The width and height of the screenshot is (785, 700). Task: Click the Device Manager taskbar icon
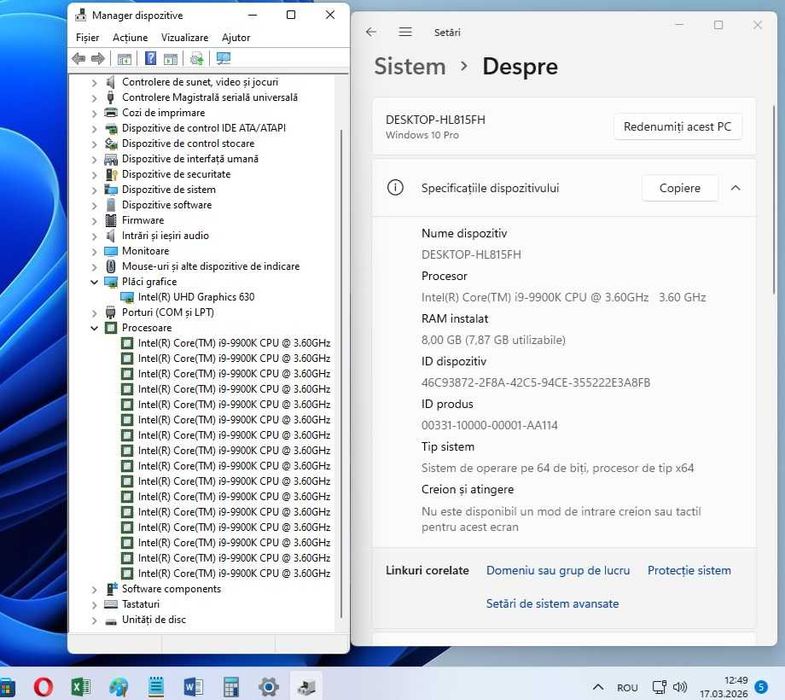tap(306, 686)
